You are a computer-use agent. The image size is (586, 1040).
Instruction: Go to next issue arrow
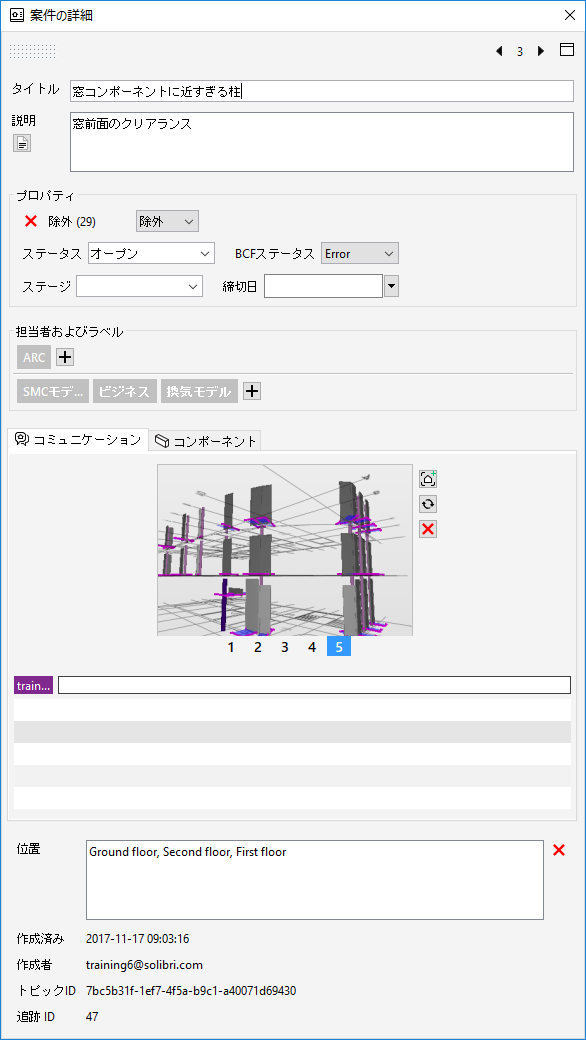(541, 51)
